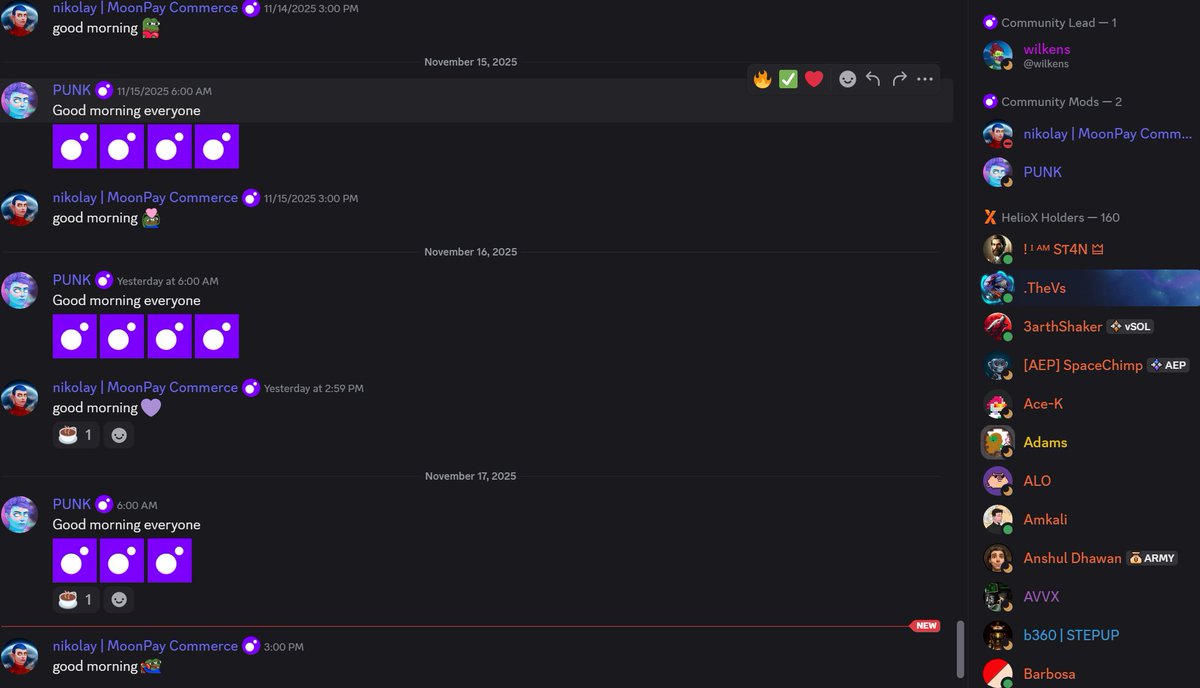Click the AEP tag beside SpaceChimp
The width and height of the screenshot is (1200, 688).
[x=1168, y=365]
